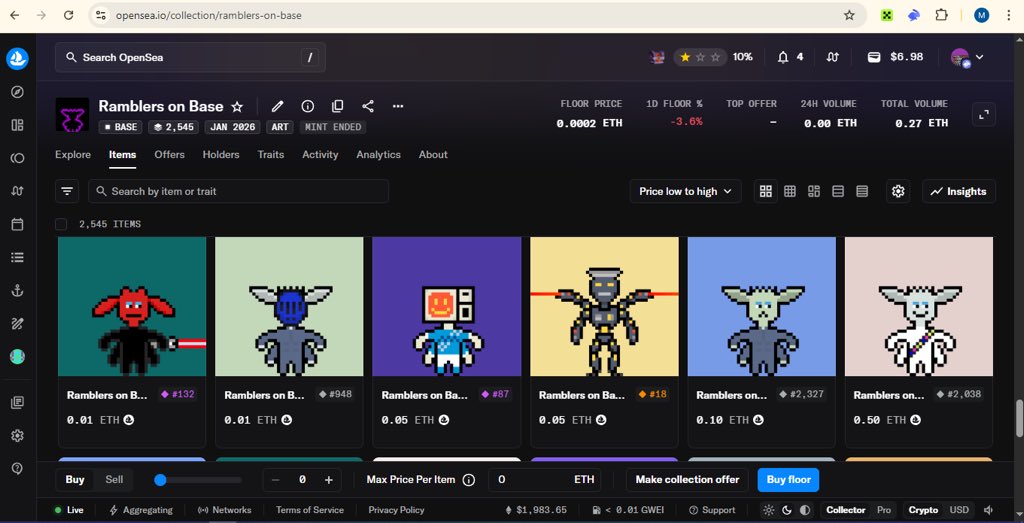This screenshot has width=1024, height=523.
Task: Focus the Search by item or trait field
Action: (238, 191)
